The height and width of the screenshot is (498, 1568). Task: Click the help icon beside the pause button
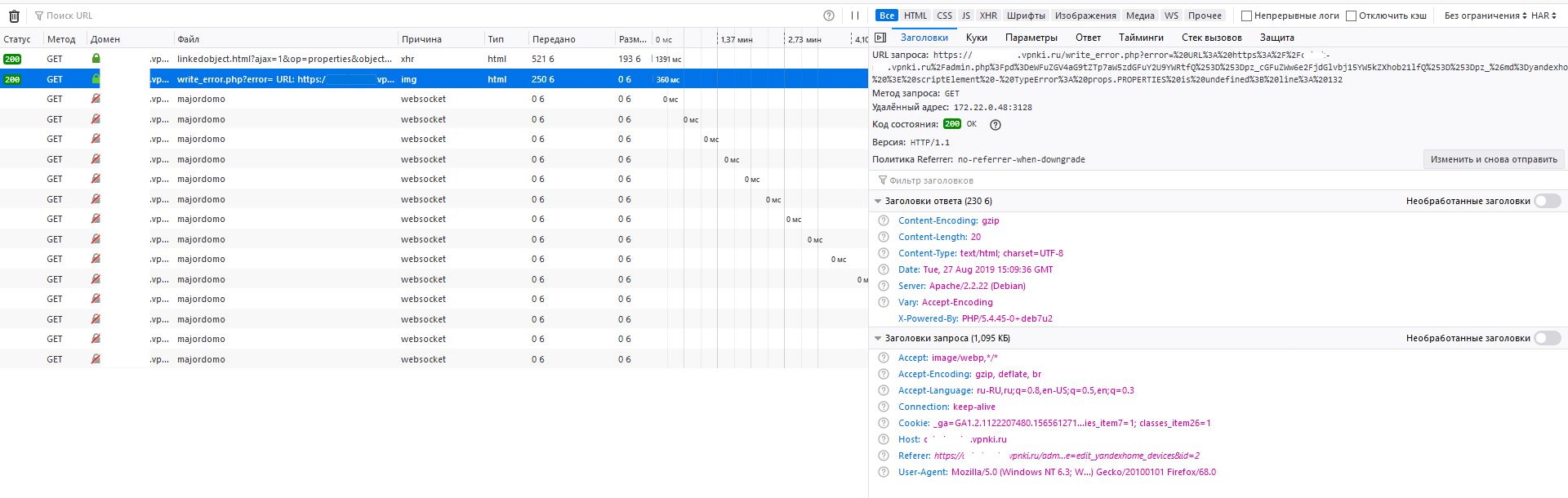click(x=829, y=16)
